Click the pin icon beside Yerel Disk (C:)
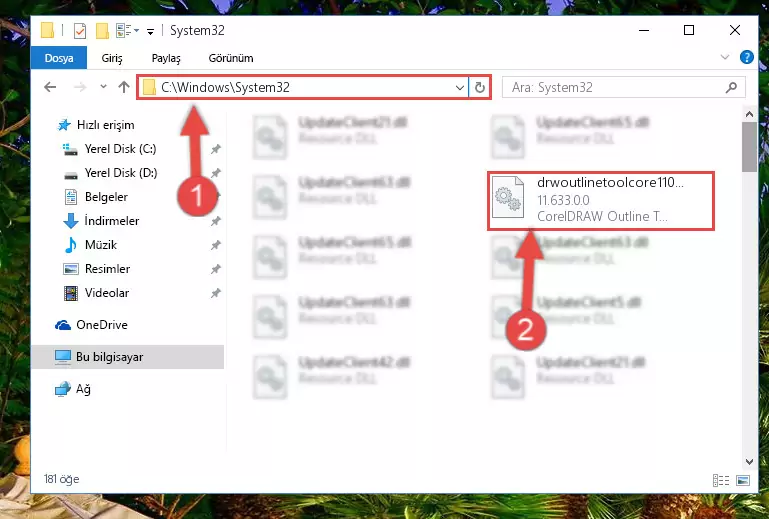Screen dimensions: 769x519 click(x=215, y=149)
